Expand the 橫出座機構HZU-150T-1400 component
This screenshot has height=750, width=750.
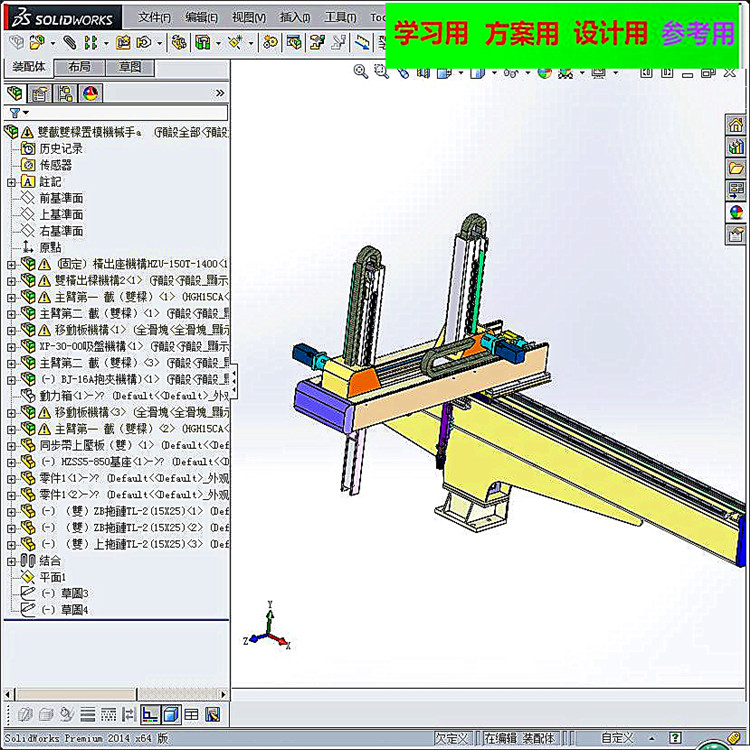coord(11,264)
